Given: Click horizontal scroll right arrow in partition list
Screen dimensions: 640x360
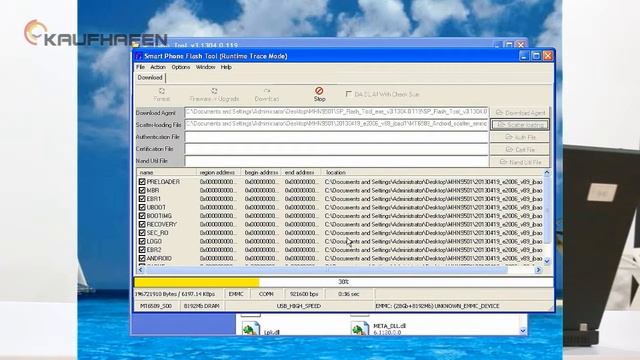Looking at the screenshot, I should 538,270.
